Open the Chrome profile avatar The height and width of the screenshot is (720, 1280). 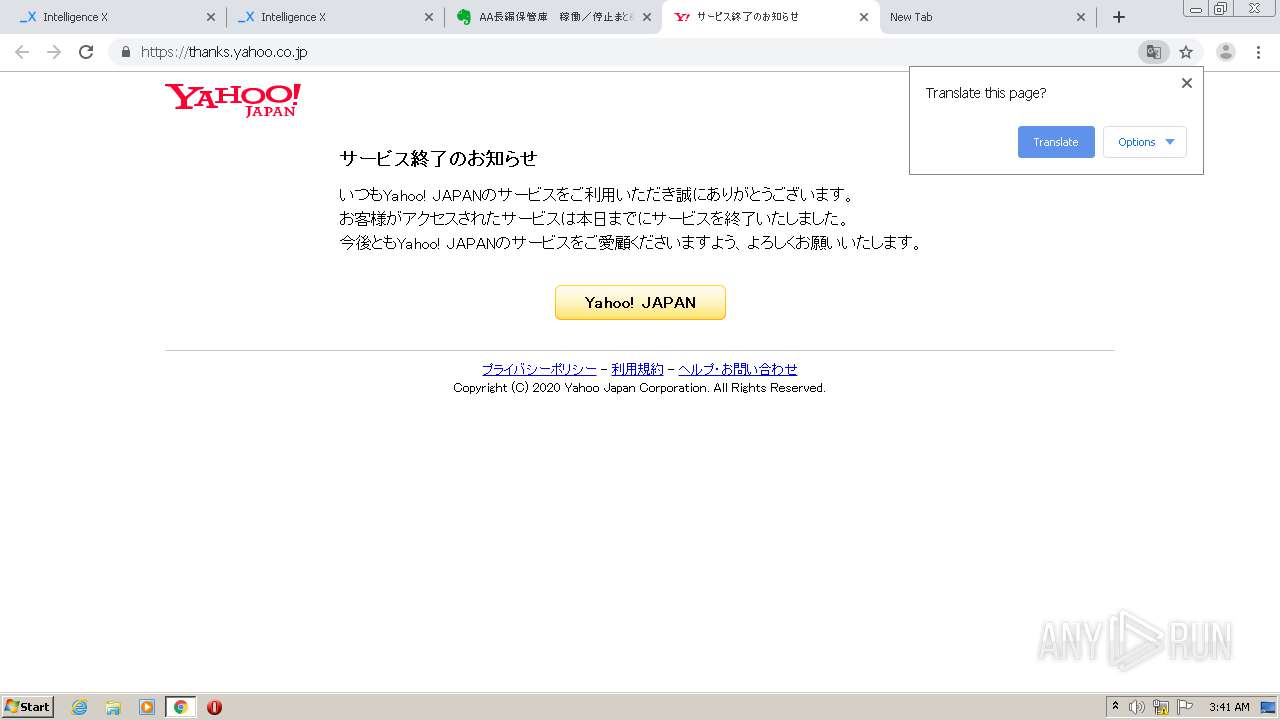[x=1226, y=52]
